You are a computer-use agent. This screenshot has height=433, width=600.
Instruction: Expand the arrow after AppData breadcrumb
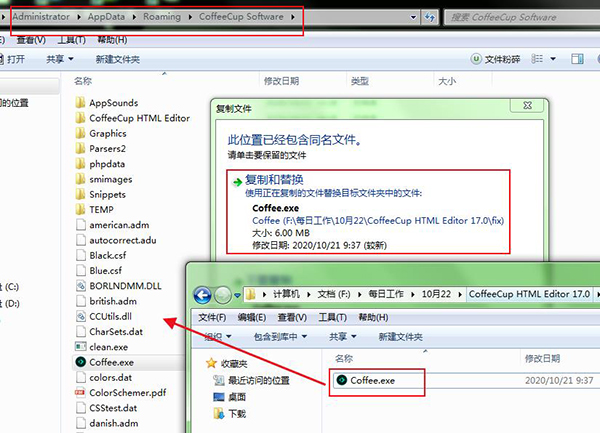(134, 17)
